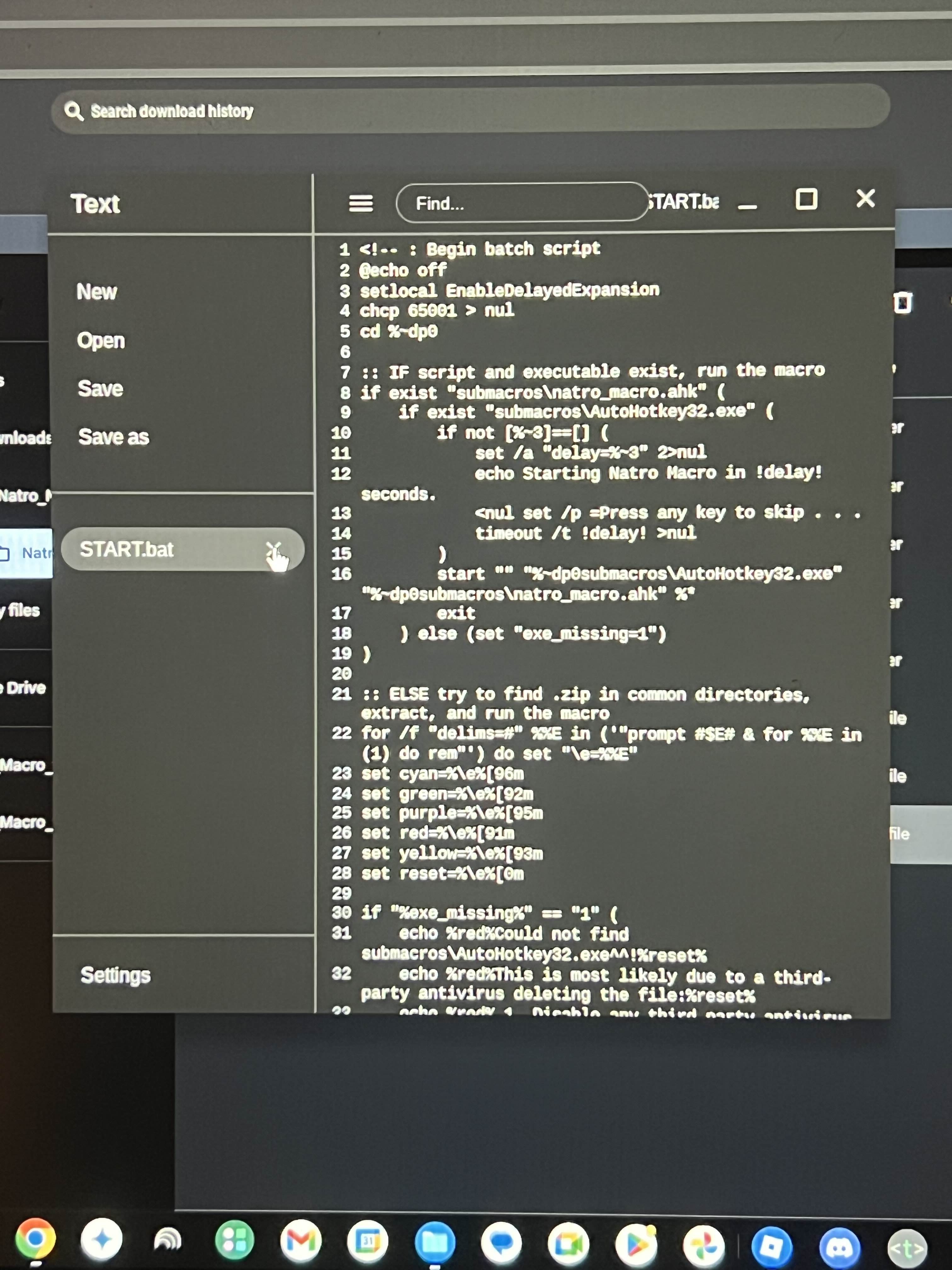Viewport: 952px width, 1270px height.
Task: Open the Files app from the shelf
Action: (x=434, y=1242)
